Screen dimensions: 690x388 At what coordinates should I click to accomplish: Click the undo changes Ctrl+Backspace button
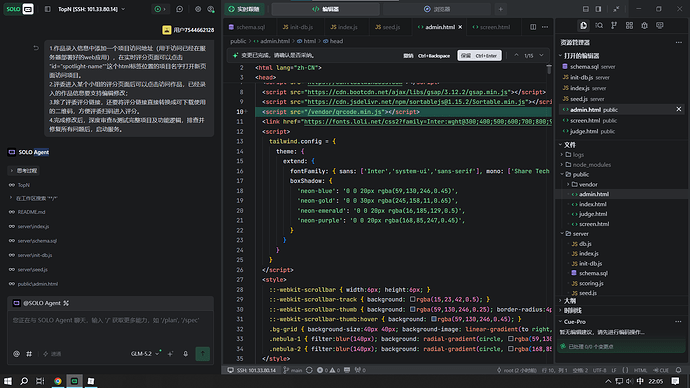coord(427,56)
